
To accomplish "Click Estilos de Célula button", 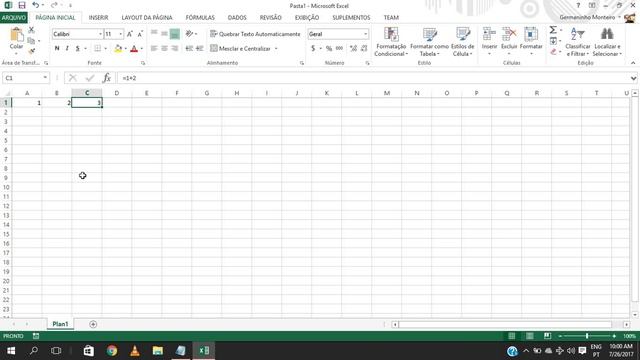I will tap(462, 42).
